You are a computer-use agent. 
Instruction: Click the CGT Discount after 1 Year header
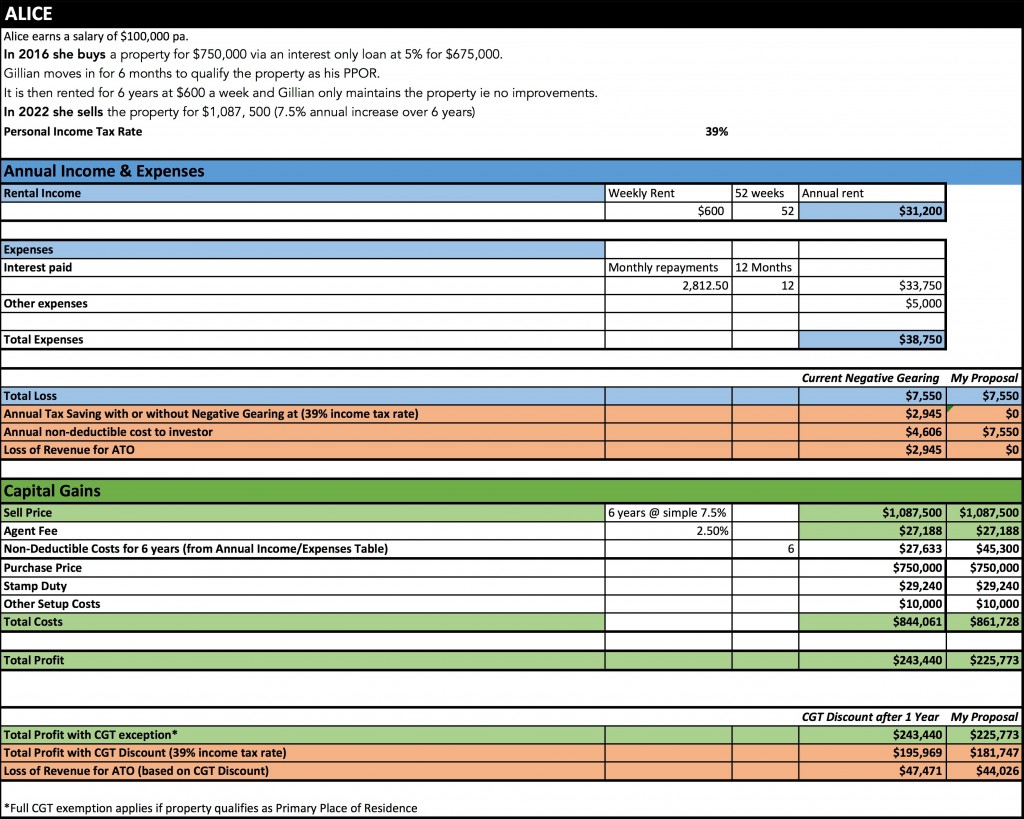tap(870, 717)
